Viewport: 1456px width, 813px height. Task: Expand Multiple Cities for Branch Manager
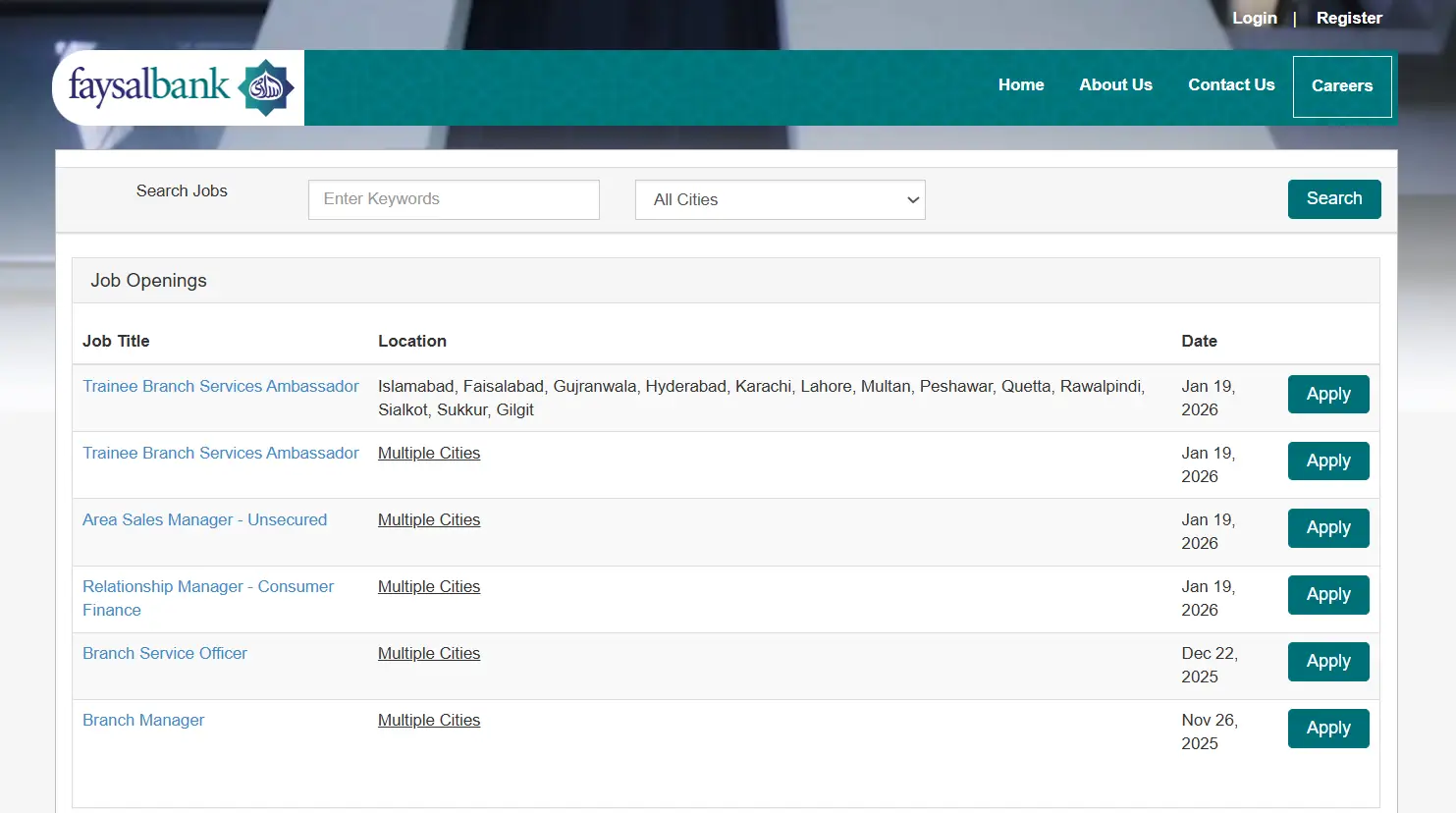429,720
